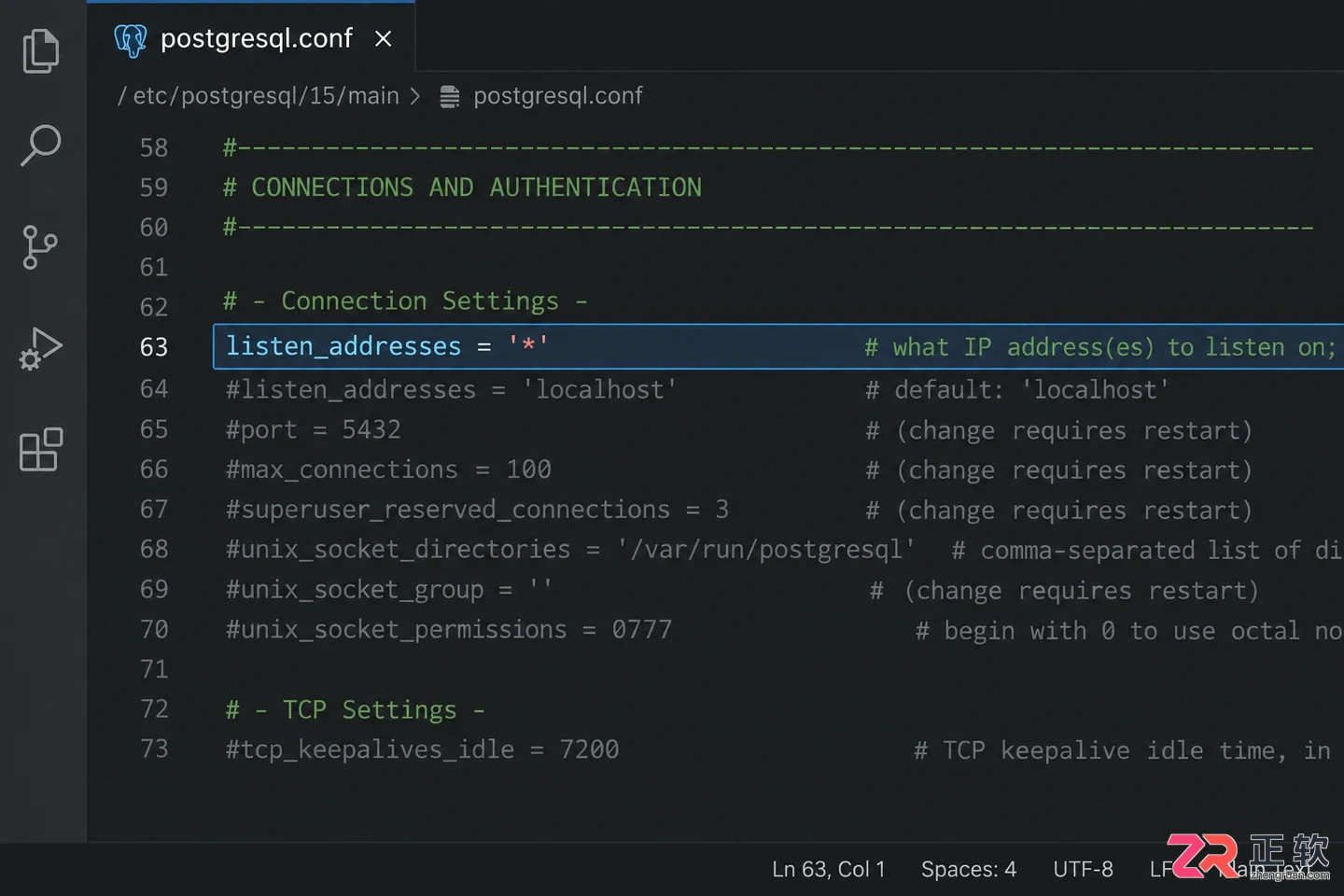1344x896 pixels.
Task: Click the #listen_addresses = 'localhost' line
Action: tap(452, 389)
